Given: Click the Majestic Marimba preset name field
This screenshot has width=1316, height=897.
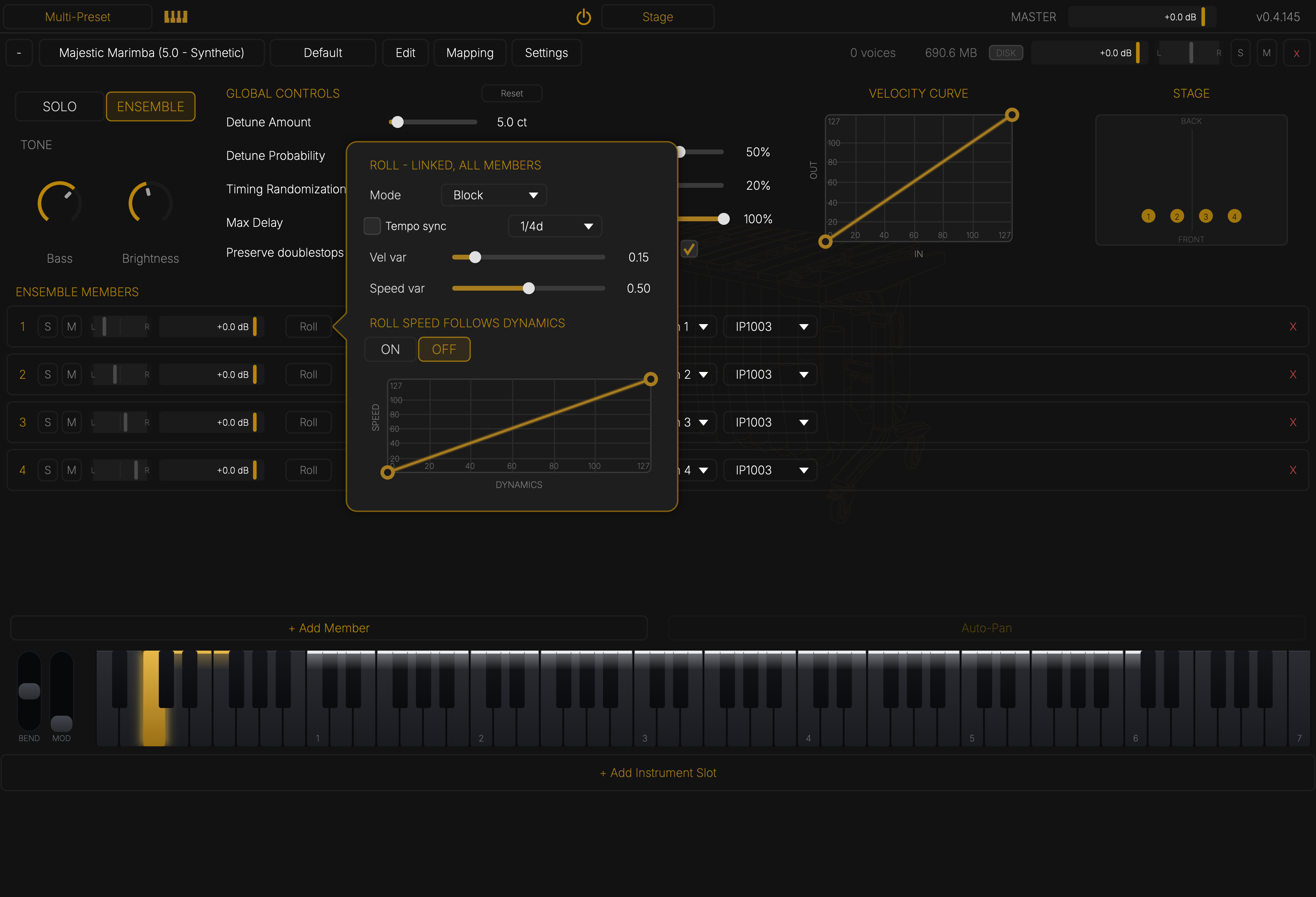Looking at the screenshot, I should [x=152, y=53].
